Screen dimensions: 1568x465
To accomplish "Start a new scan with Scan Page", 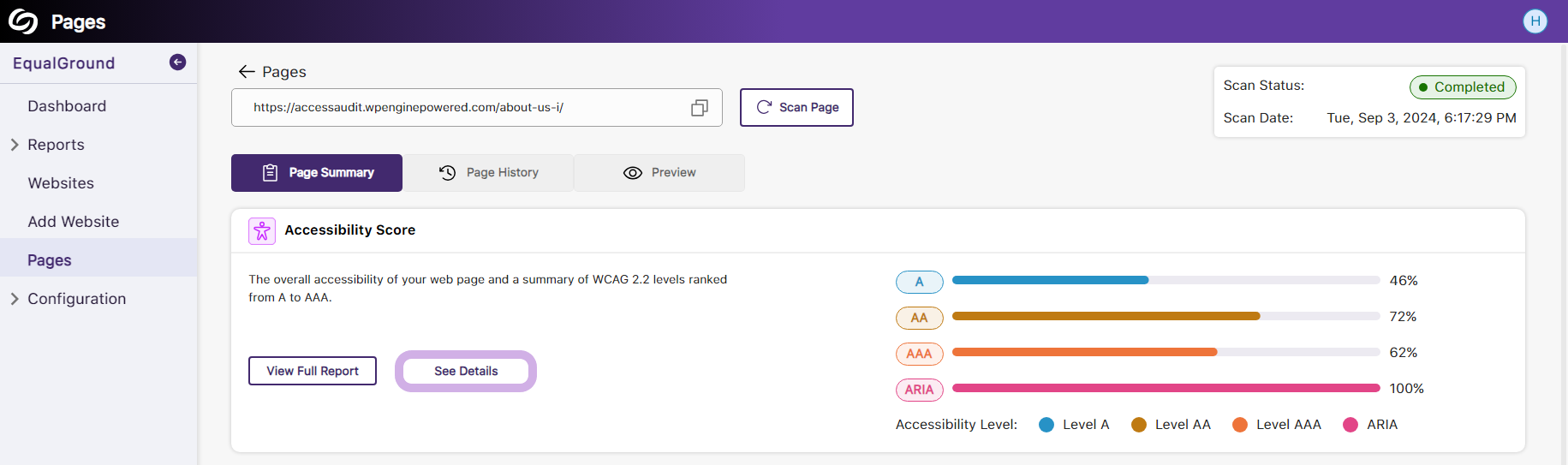I will (x=796, y=107).
